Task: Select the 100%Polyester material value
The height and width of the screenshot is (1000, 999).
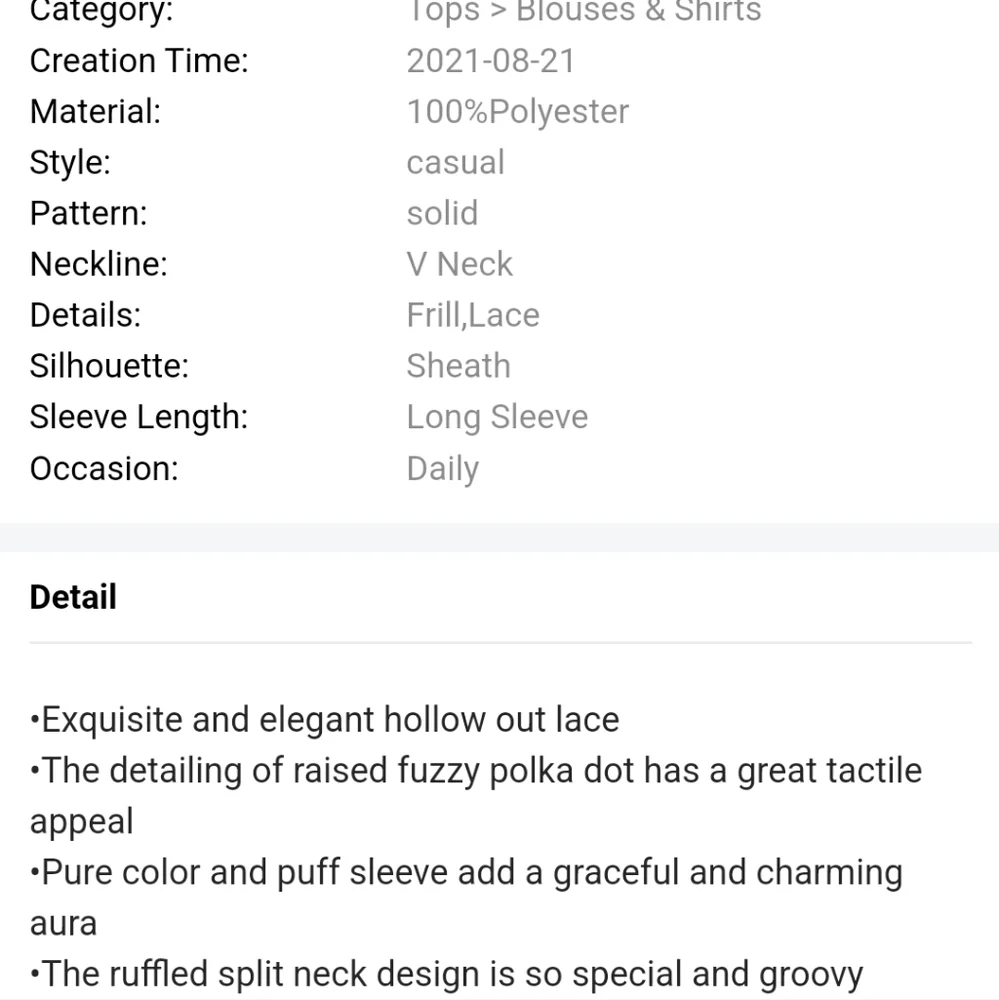Action: 517,112
